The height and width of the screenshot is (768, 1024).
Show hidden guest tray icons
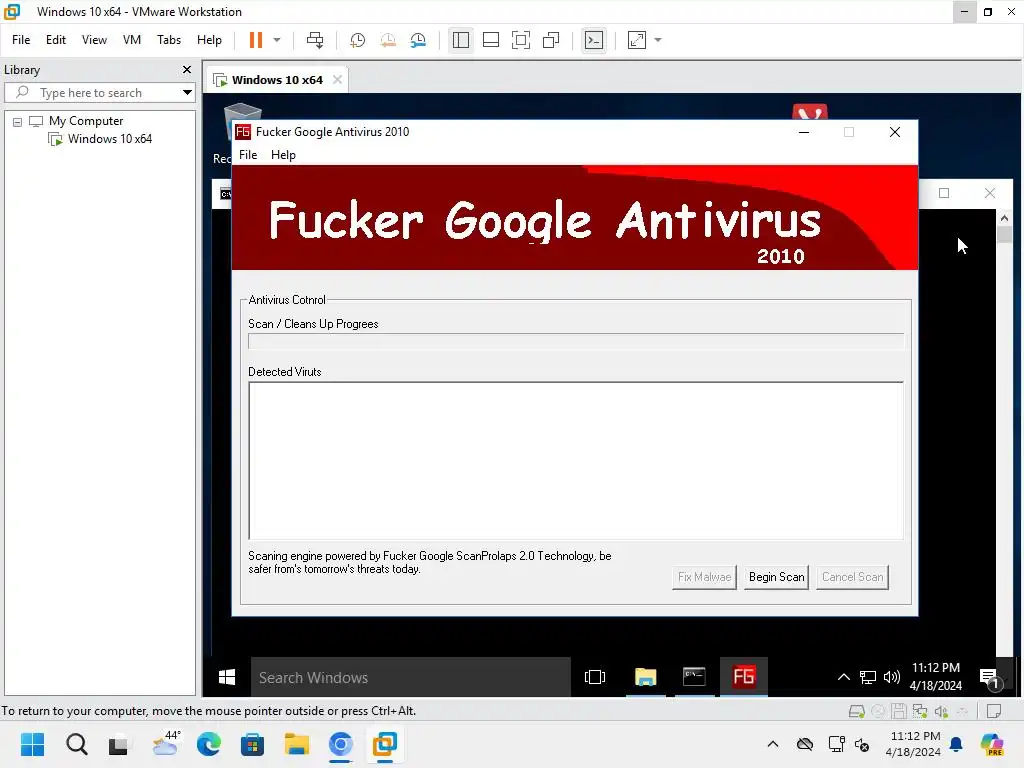(x=844, y=677)
